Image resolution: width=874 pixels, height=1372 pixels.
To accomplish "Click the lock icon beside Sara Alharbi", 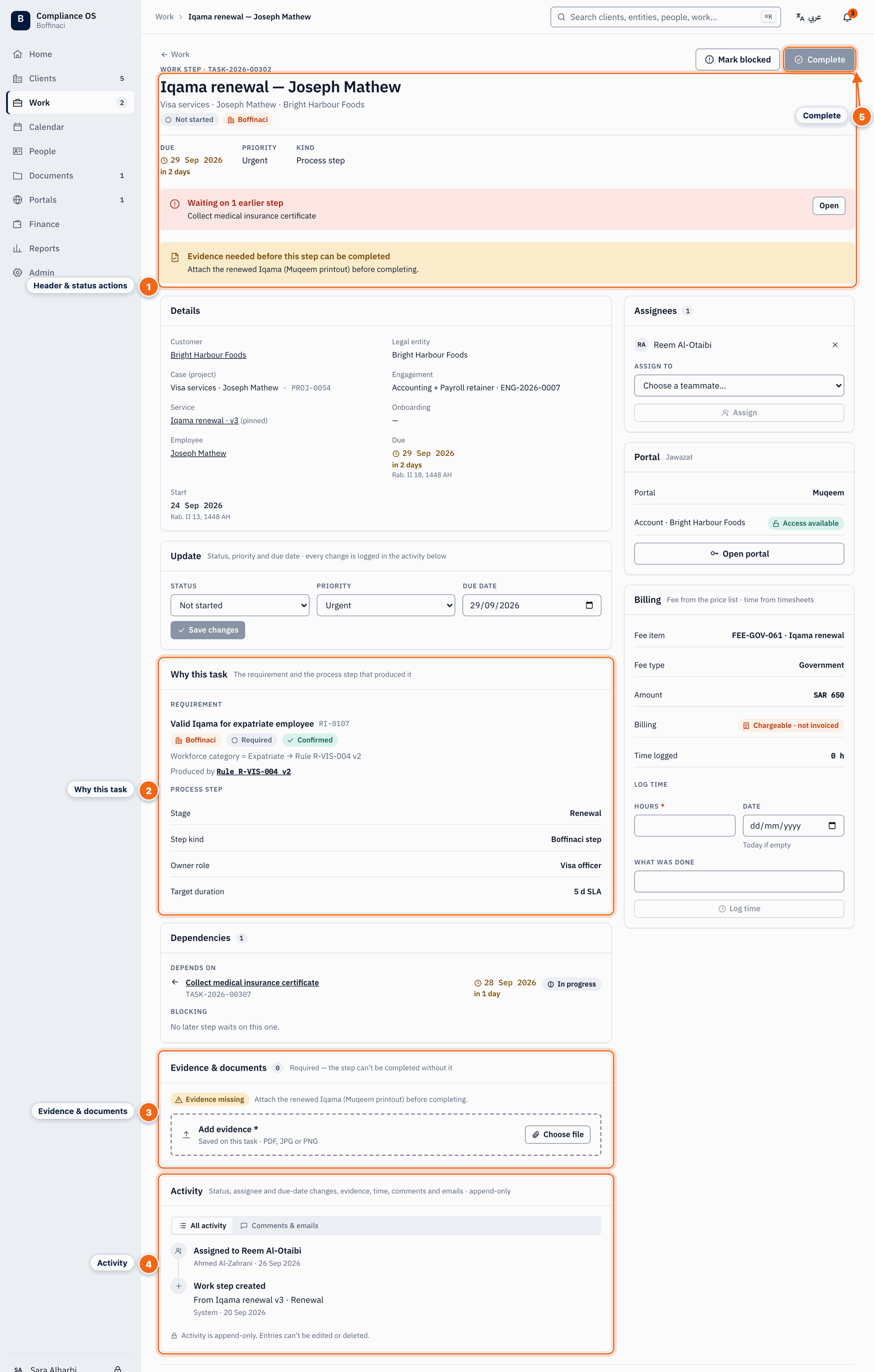I will click(x=117, y=1369).
